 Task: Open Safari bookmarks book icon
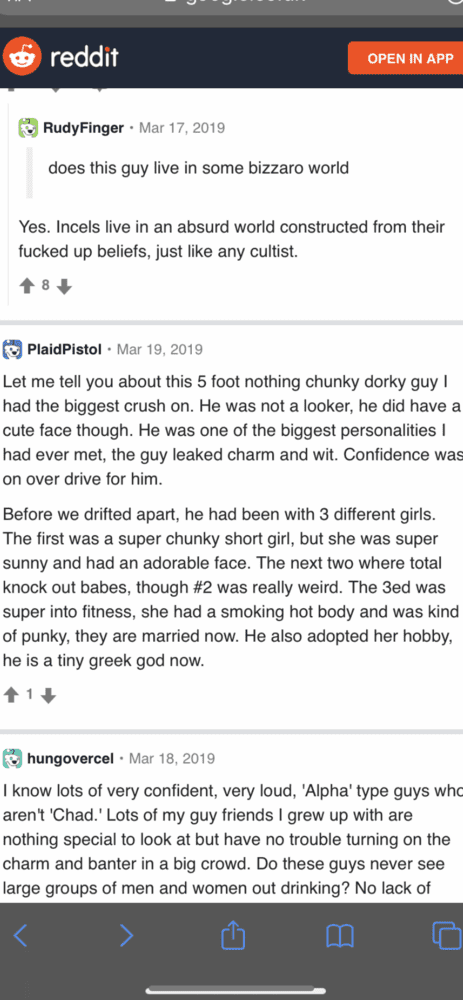(340, 936)
